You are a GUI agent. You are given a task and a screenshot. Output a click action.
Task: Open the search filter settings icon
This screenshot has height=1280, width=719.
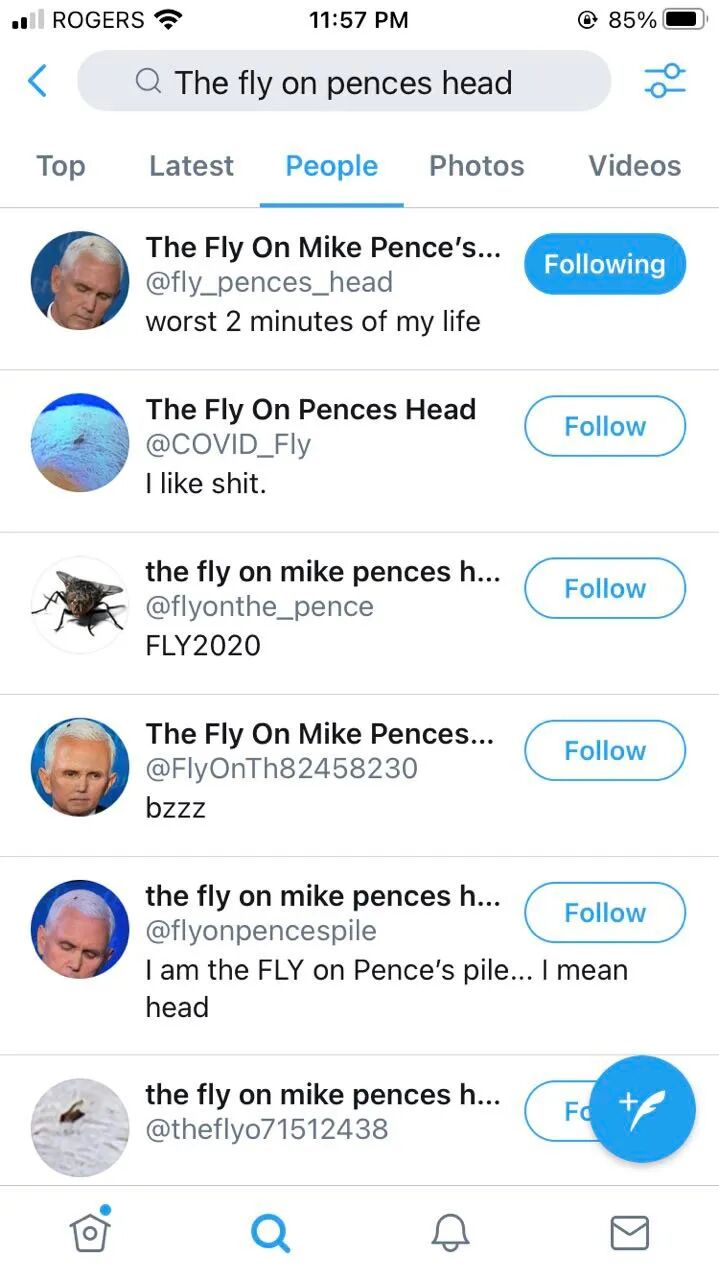(665, 81)
